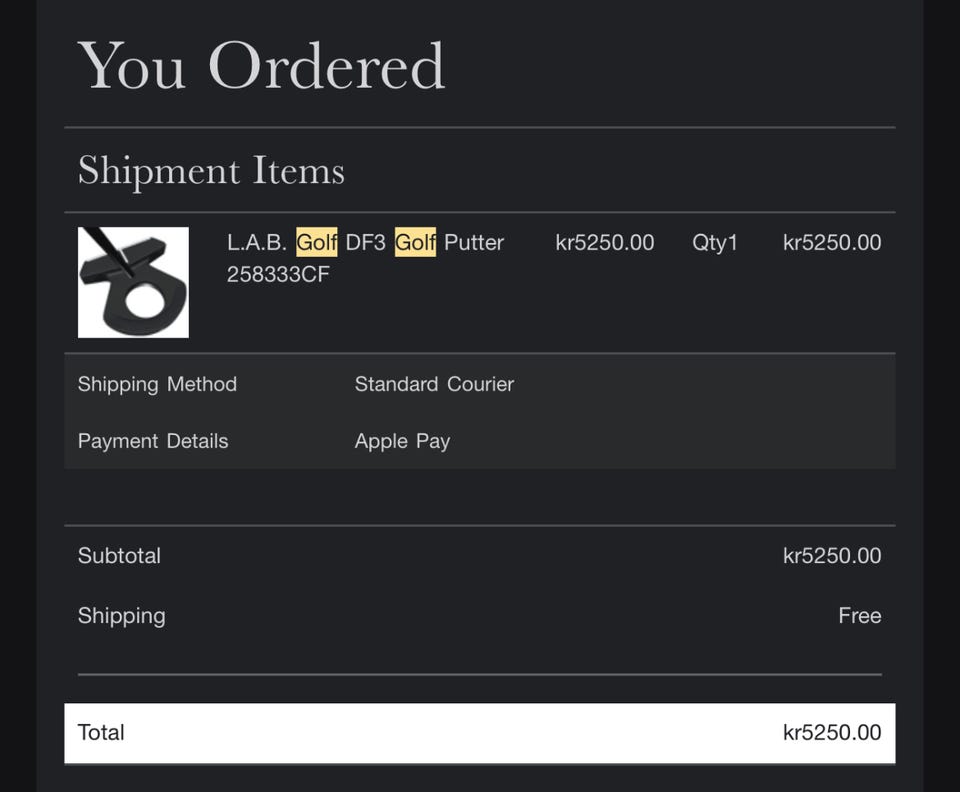Click the "You Ordered" heading
The image size is (960, 792).
[x=261, y=66]
